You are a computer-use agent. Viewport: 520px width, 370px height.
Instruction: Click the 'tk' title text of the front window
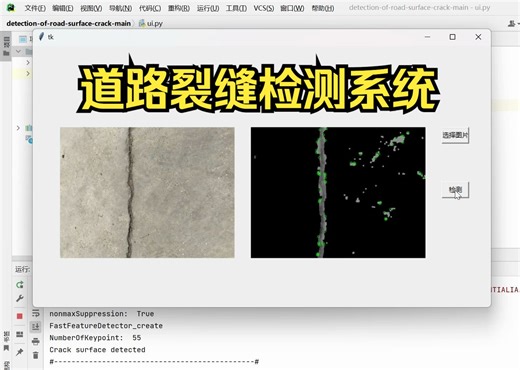click(51, 37)
